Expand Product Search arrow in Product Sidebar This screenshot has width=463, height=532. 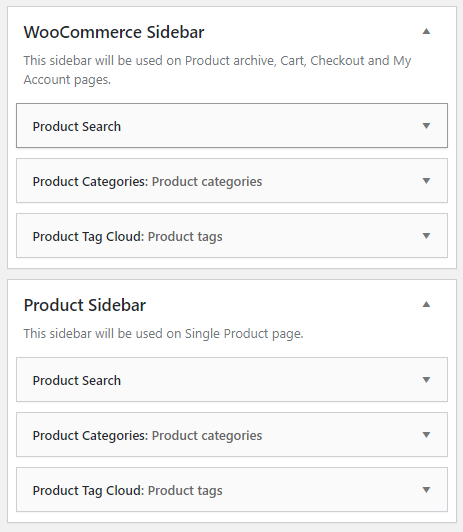coord(426,380)
